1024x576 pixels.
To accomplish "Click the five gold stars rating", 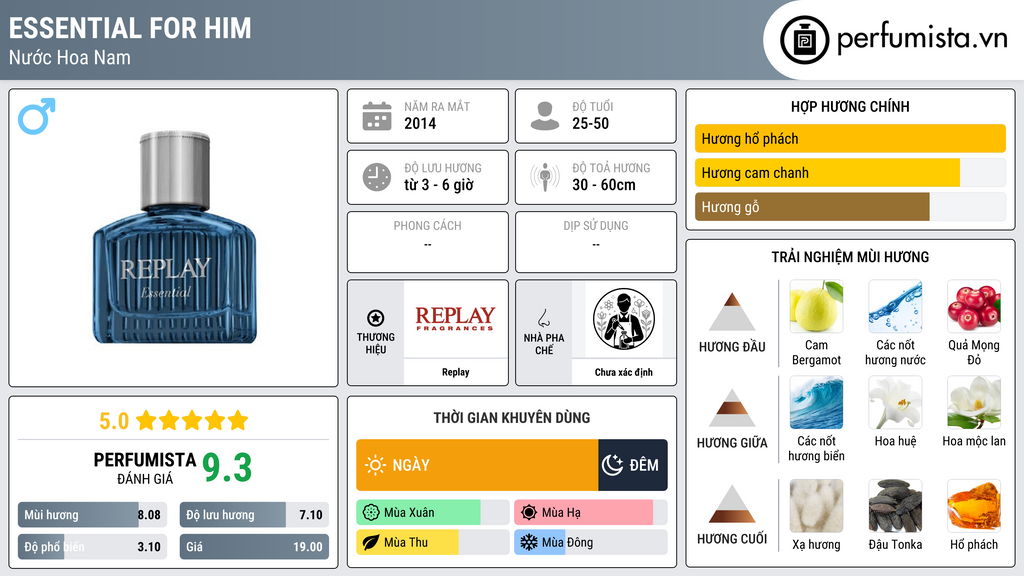I will [x=192, y=420].
